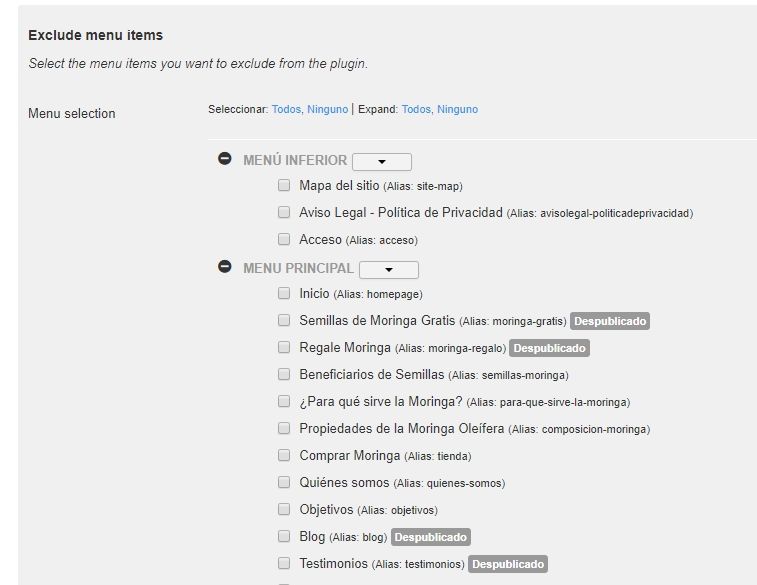Click Seleccionar Ninguno link
Viewport: 757px width, 585px height.
pos(327,110)
